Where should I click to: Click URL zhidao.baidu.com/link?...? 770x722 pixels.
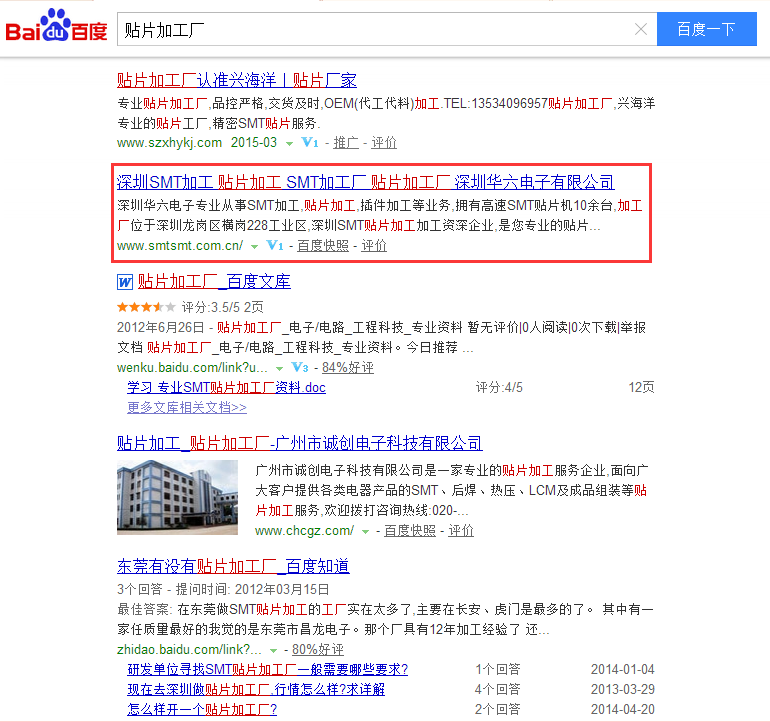pyautogui.click(x=190, y=649)
